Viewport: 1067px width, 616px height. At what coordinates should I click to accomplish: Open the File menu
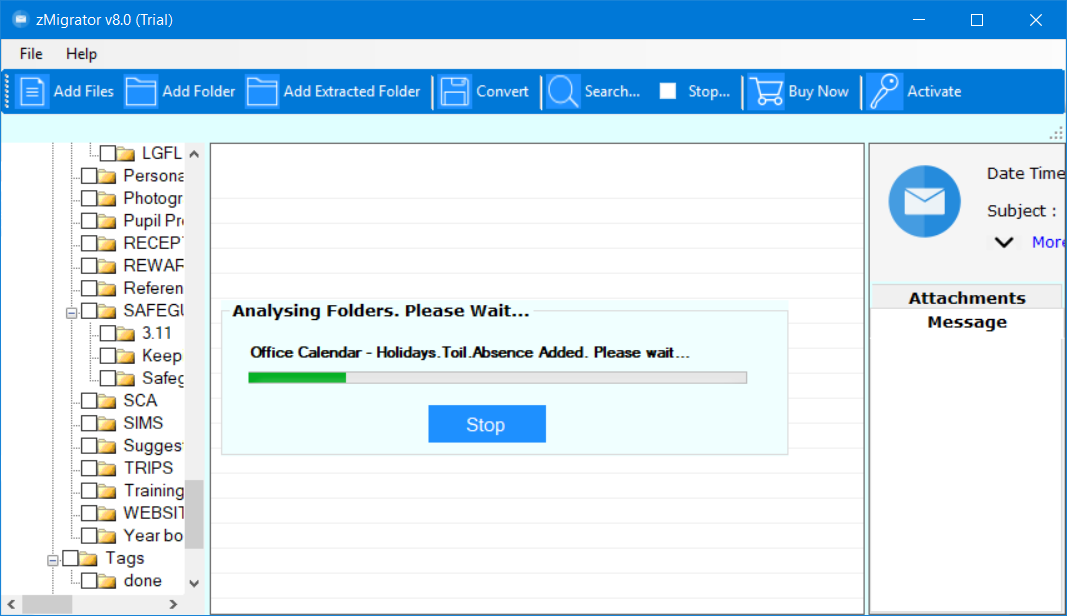tap(31, 54)
